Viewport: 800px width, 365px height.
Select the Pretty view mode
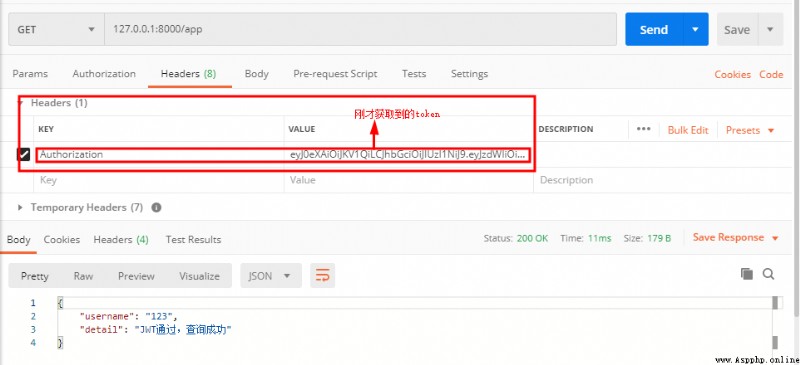(35, 276)
